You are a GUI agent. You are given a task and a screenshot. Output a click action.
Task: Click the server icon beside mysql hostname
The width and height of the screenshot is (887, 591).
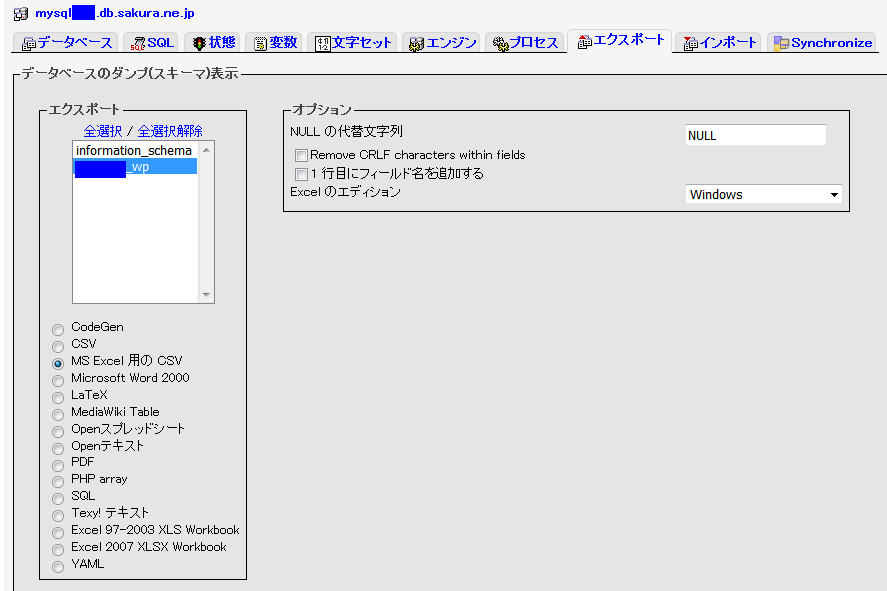[21, 14]
